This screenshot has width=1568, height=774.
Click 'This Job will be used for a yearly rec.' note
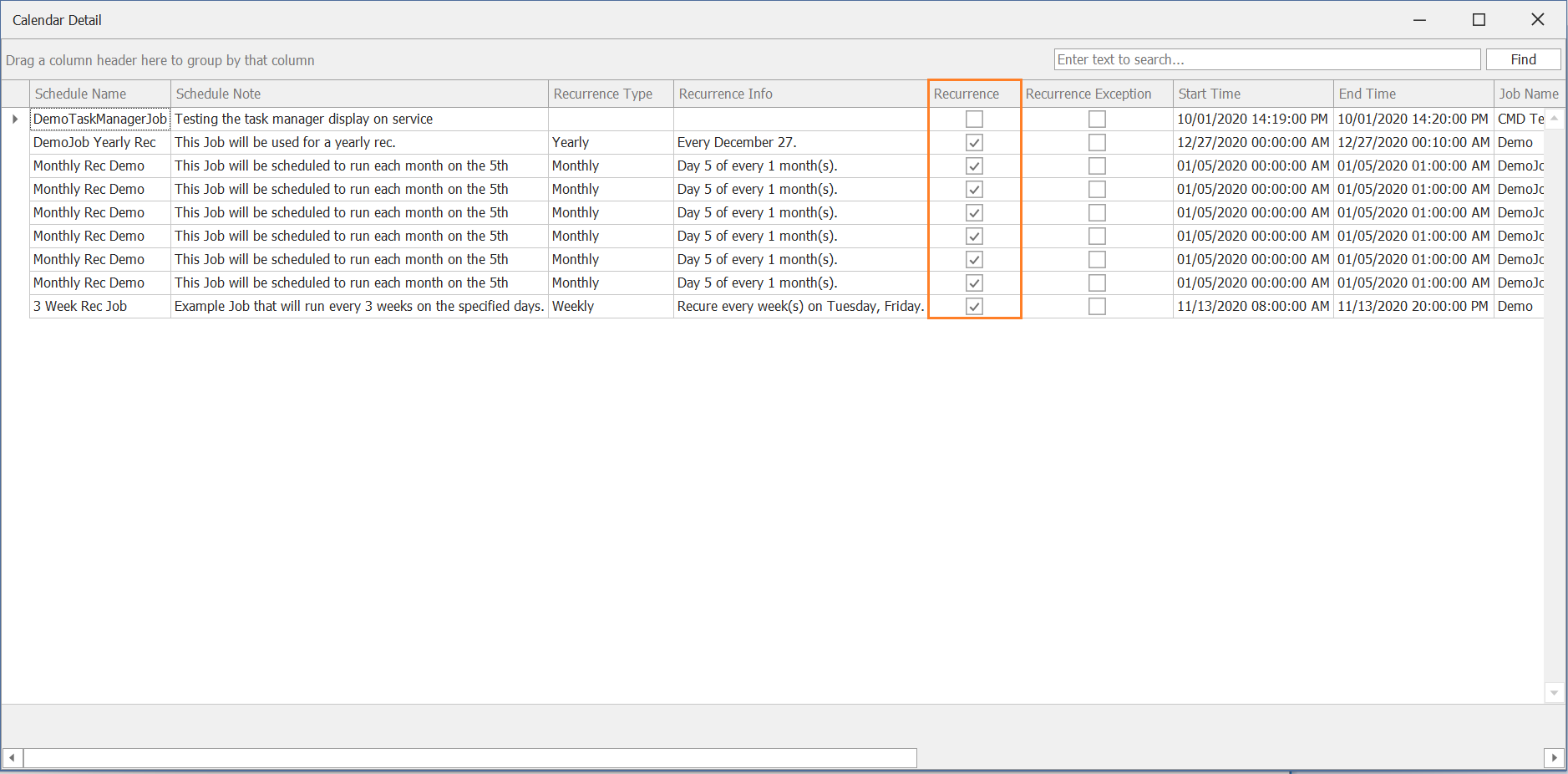click(x=359, y=143)
